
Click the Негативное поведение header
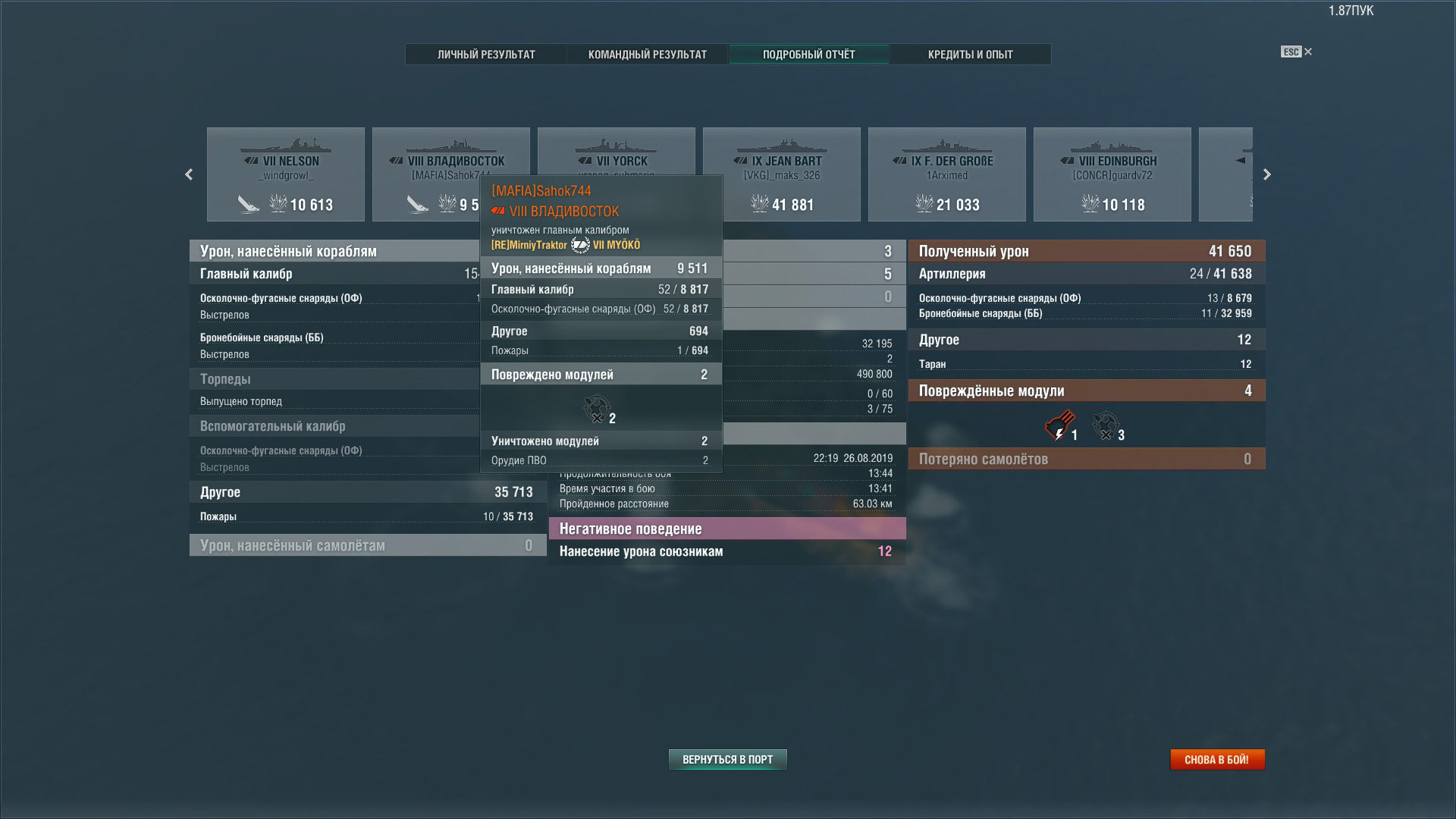point(727,529)
